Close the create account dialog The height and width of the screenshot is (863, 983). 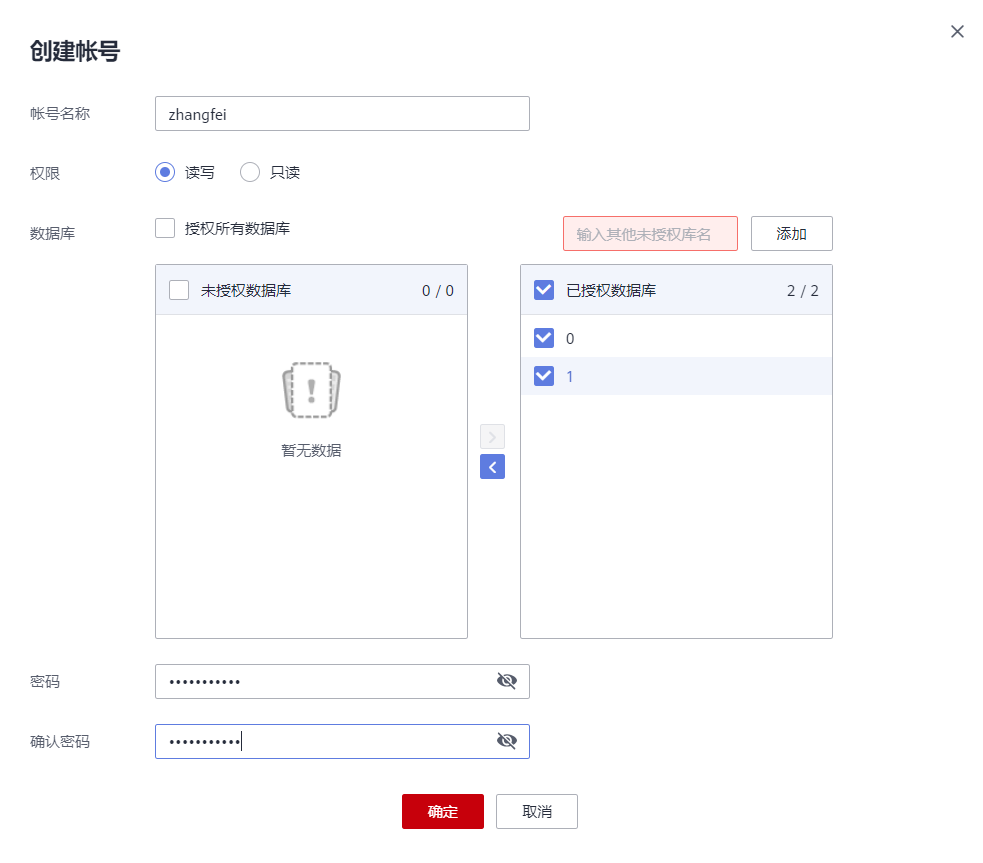957,31
